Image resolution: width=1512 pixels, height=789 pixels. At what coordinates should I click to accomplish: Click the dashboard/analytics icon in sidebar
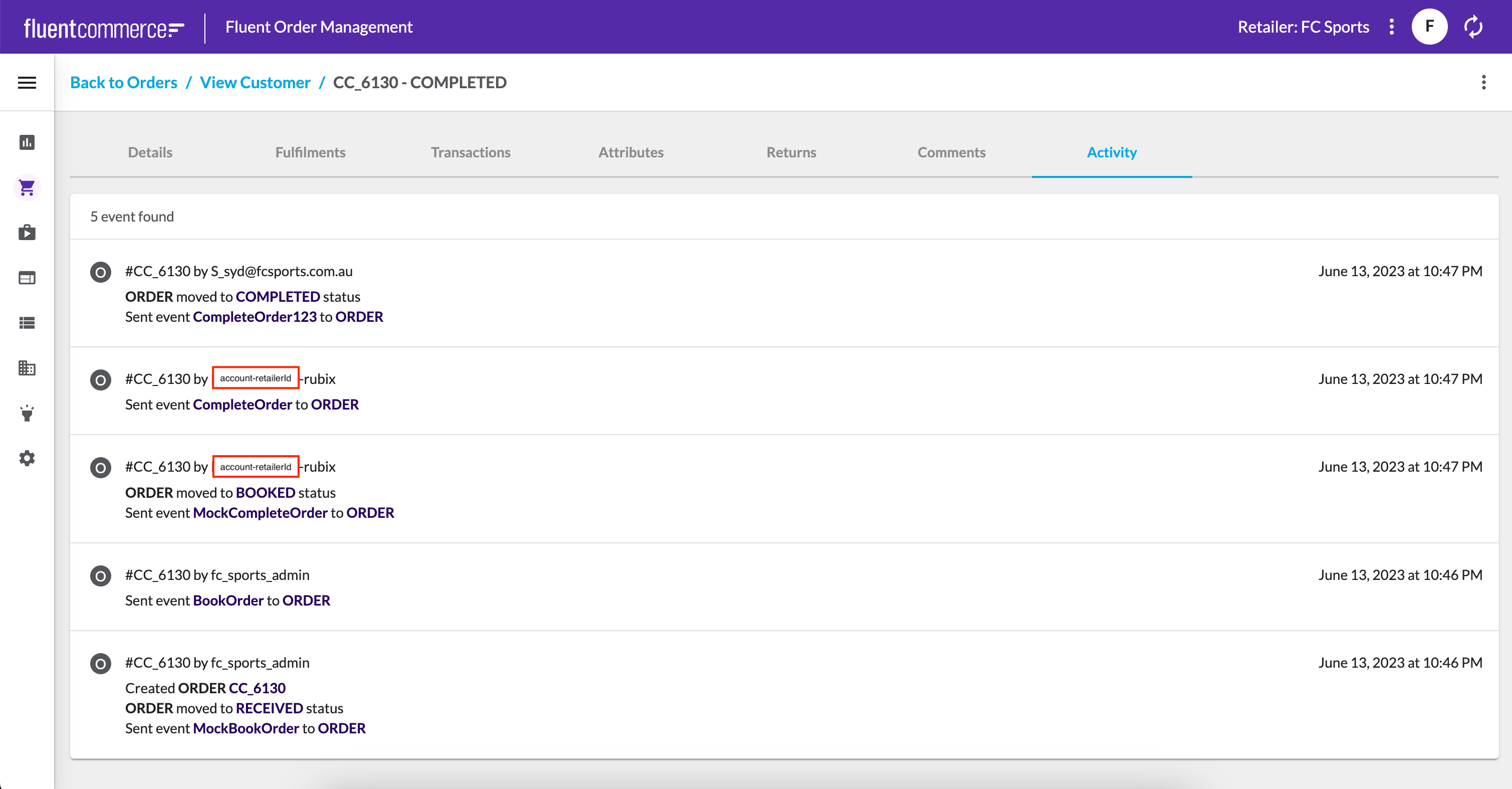pyautogui.click(x=27, y=142)
